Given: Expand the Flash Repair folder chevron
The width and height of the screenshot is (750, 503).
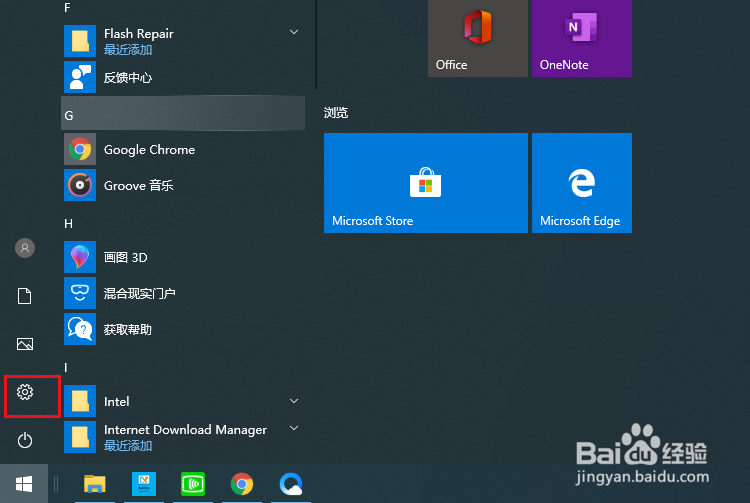Looking at the screenshot, I should pyautogui.click(x=294, y=32).
